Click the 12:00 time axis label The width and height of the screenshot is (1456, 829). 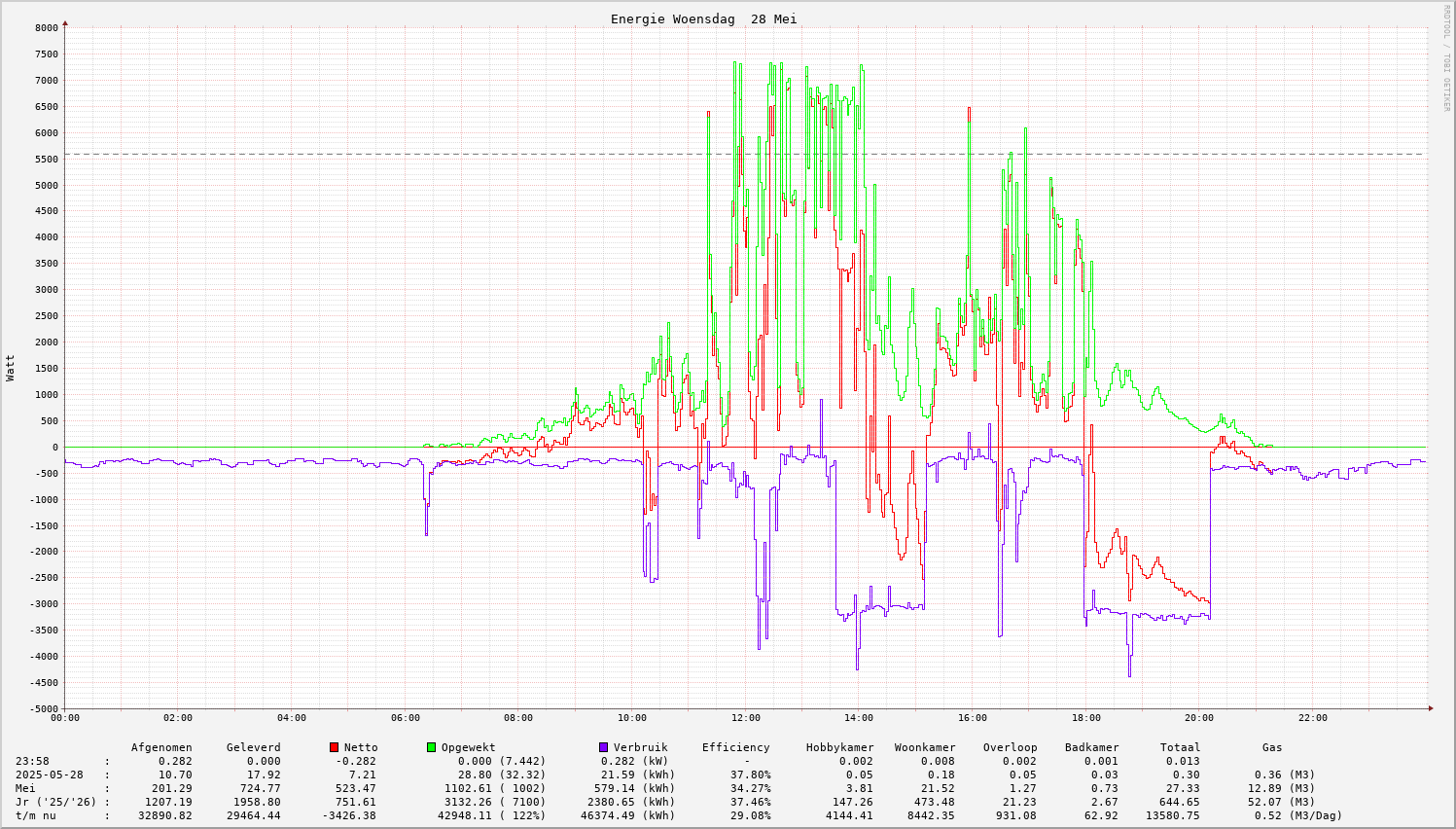[x=745, y=718]
